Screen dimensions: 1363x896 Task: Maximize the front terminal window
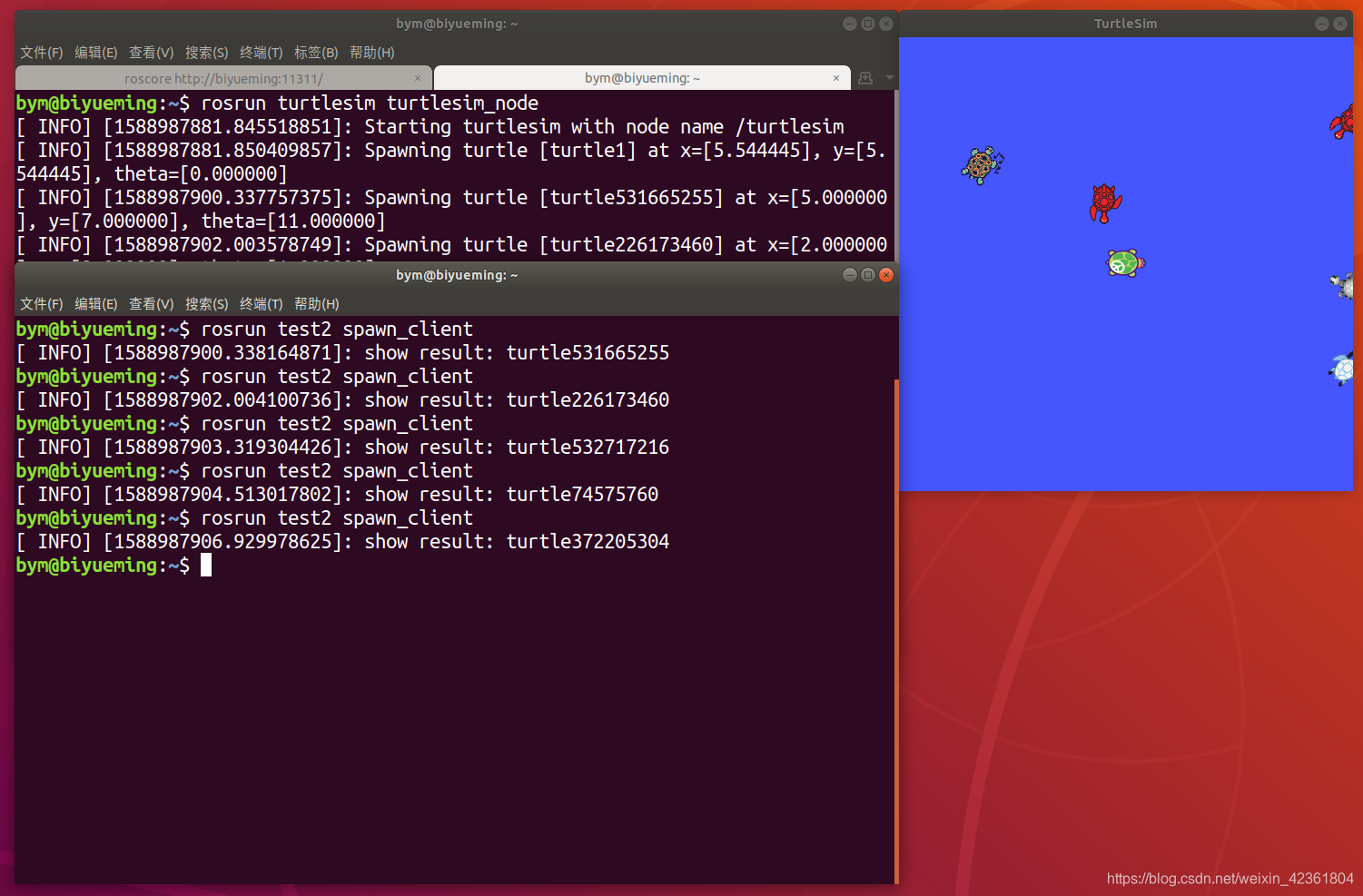coord(868,275)
